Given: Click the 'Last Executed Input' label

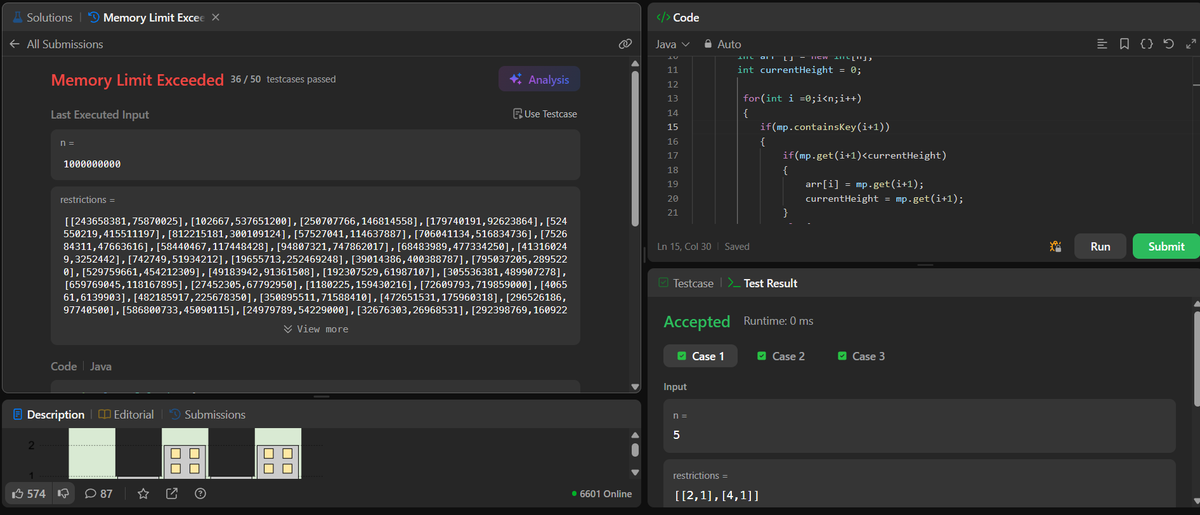Looking at the screenshot, I should (100, 114).
